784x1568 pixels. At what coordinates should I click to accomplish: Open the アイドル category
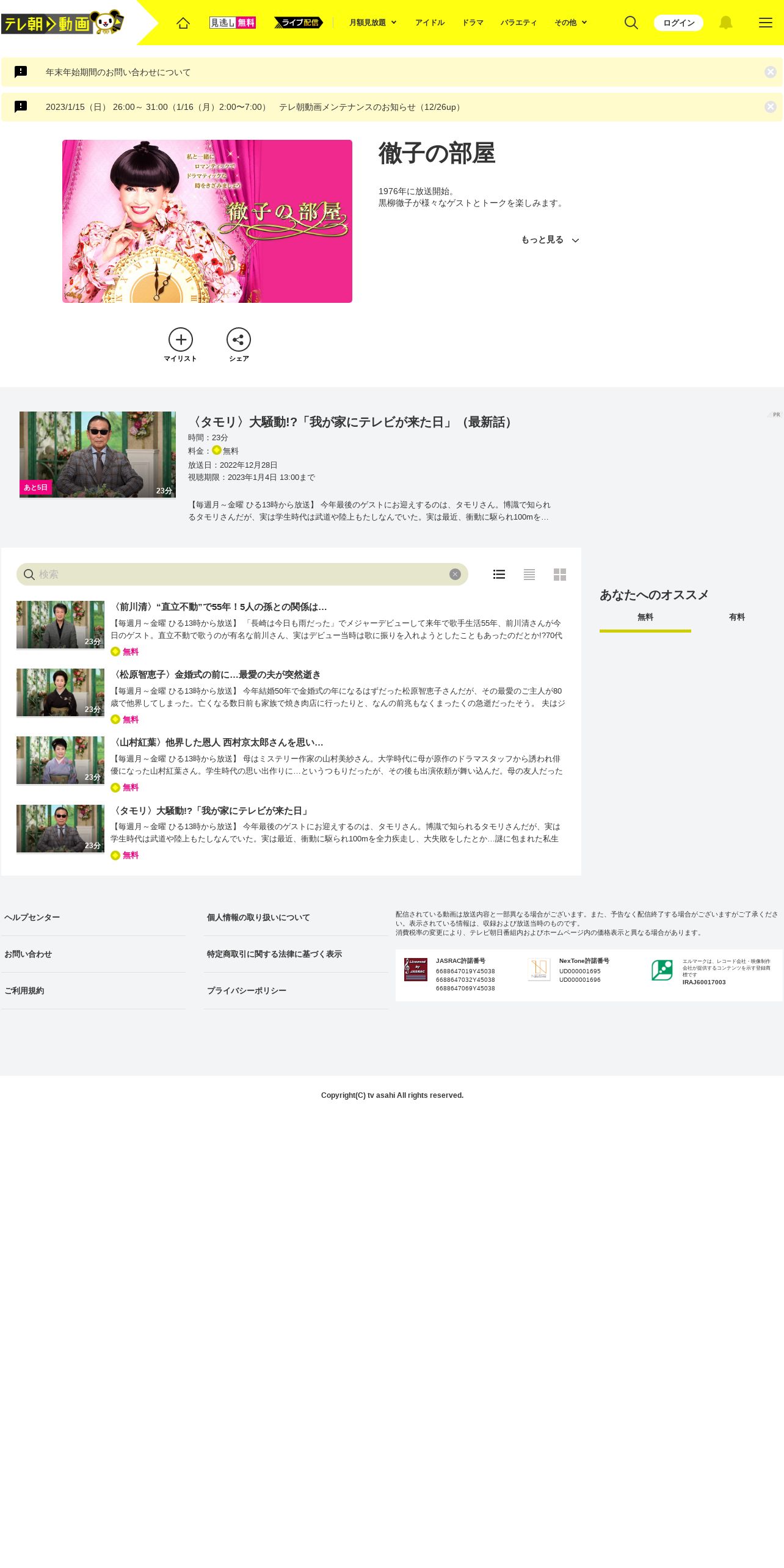click(x=430, y=23)
